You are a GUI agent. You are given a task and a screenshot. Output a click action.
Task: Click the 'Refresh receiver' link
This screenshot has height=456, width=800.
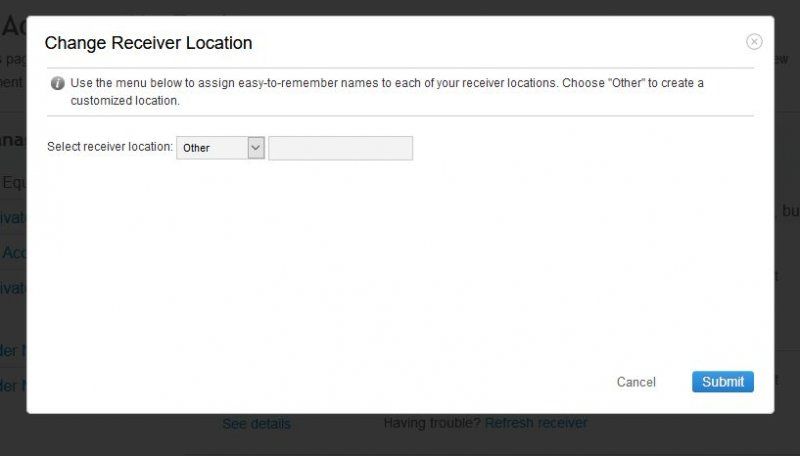(536, 423)
